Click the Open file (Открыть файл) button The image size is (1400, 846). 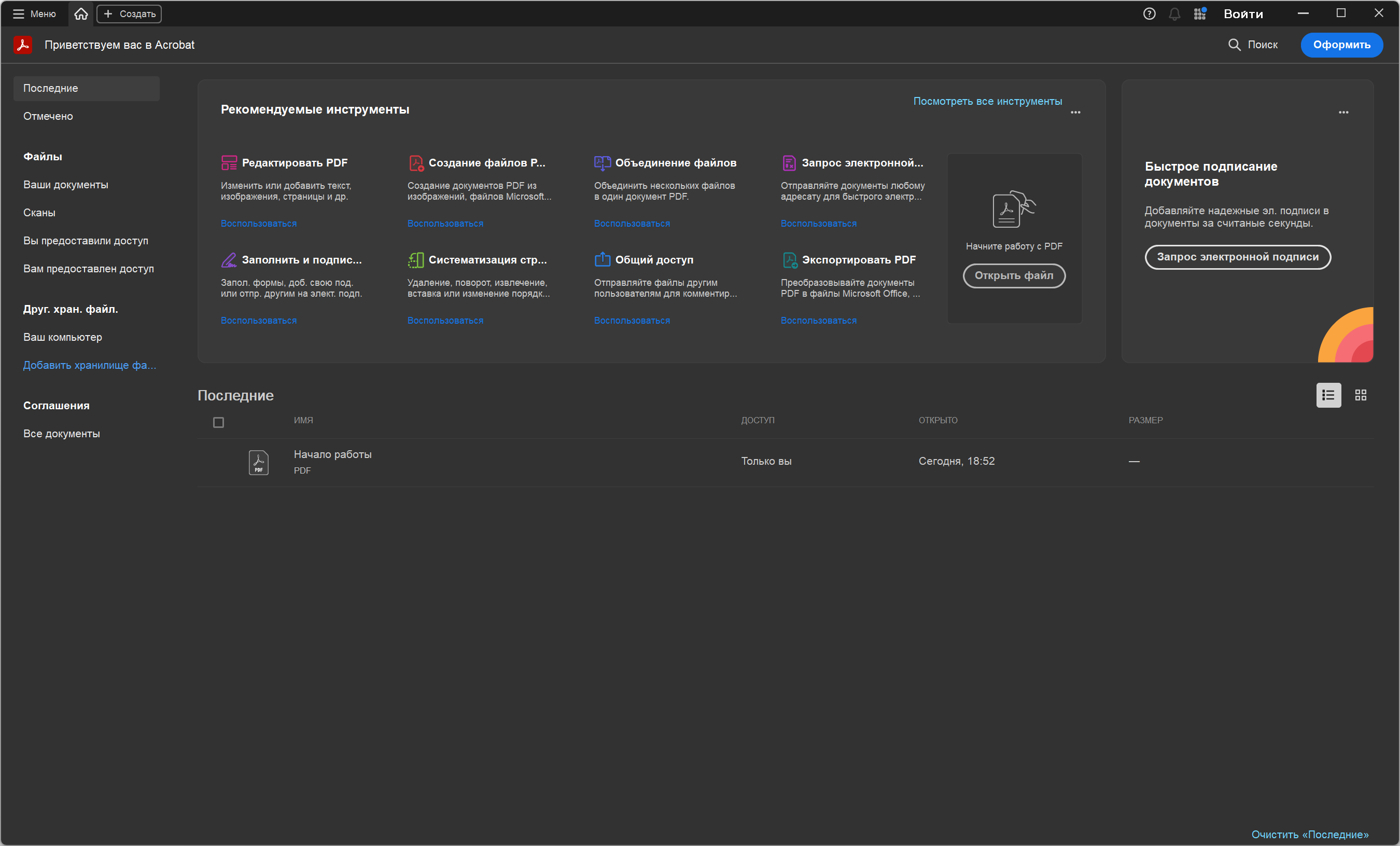pos(1014,276)
